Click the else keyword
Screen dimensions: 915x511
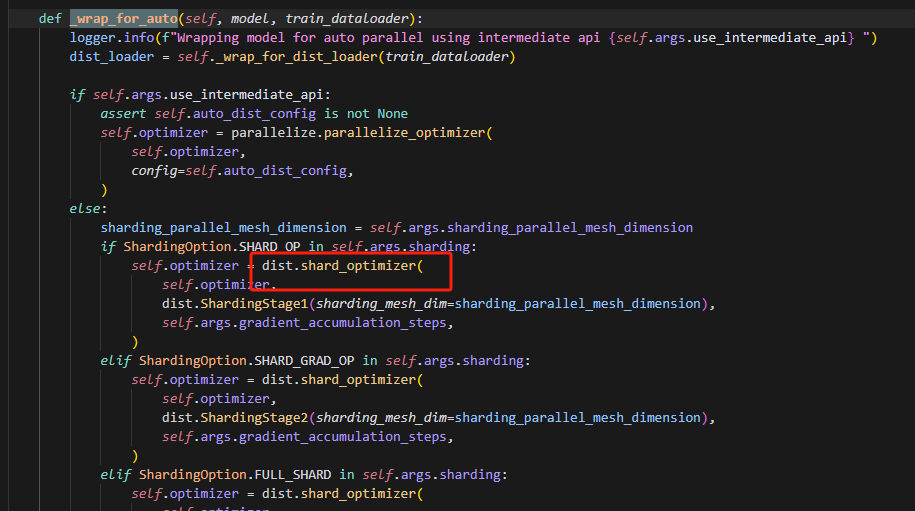pos(85,209)
